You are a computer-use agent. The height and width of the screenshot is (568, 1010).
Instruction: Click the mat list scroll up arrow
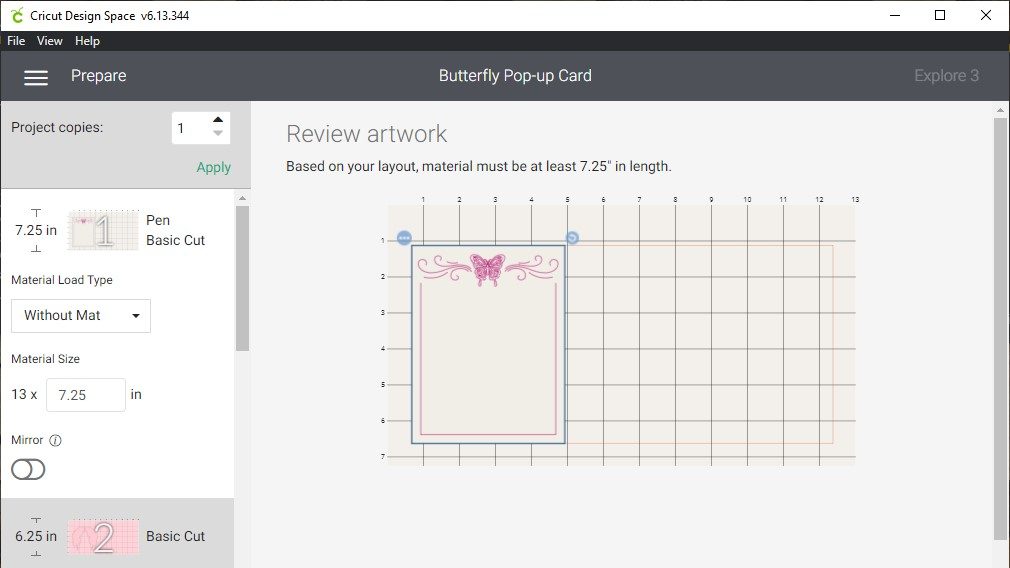242,198
